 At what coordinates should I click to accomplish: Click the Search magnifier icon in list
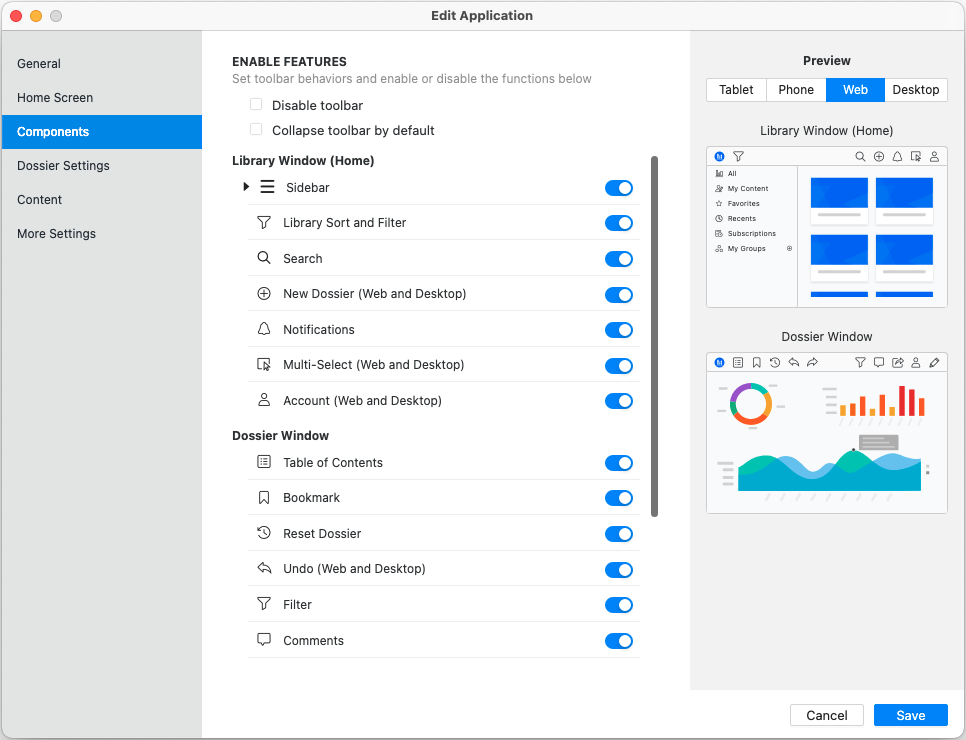click(264, 258)
